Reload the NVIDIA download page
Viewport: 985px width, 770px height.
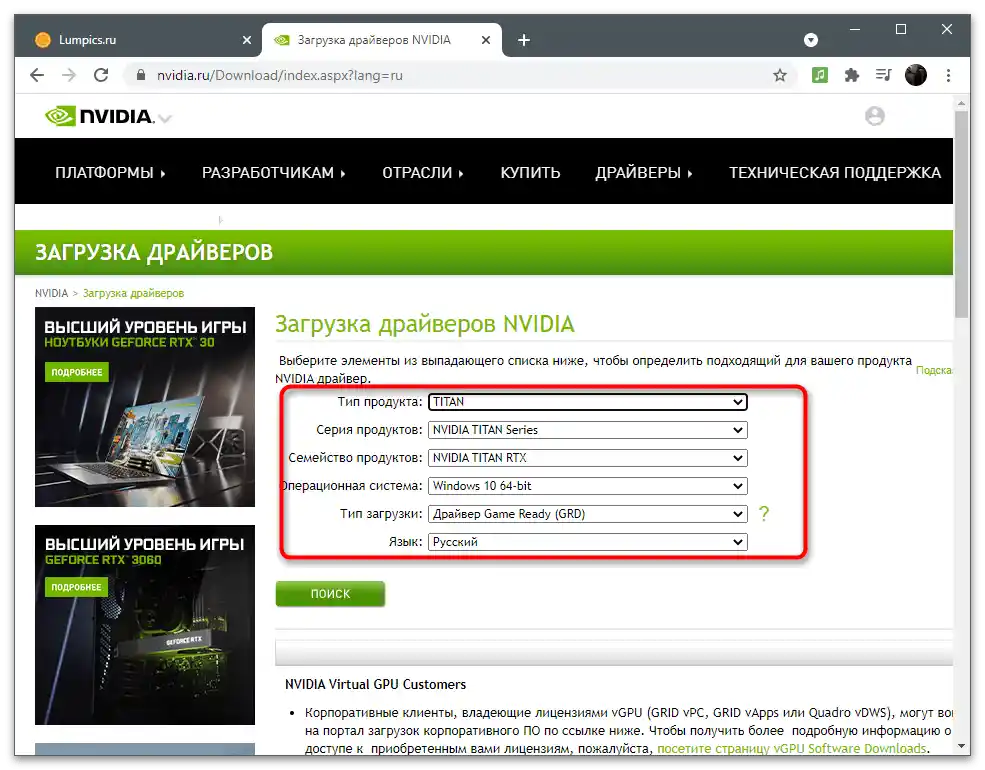[101, 75]
